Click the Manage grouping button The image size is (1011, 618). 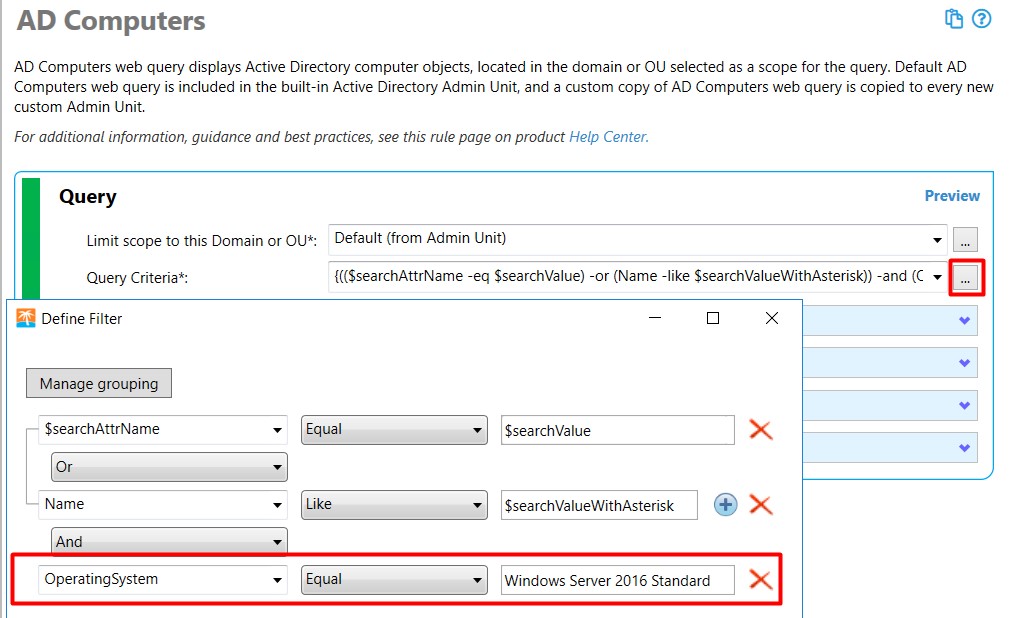pyautogui.click(x=99, y=383)
